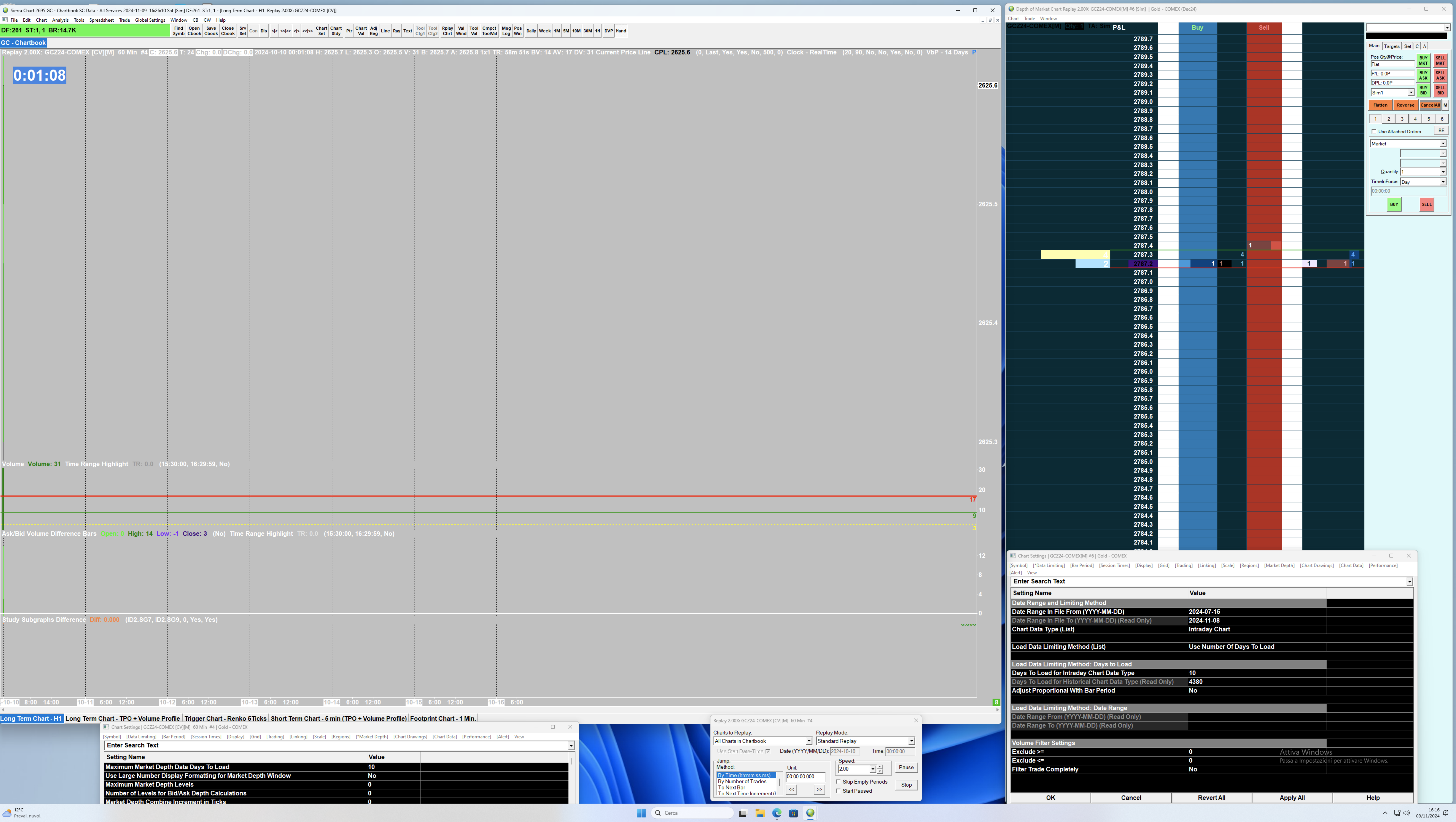Open the Rplay Chrt replay button
Screen dimensions: 1456x822
pos(447,31)
